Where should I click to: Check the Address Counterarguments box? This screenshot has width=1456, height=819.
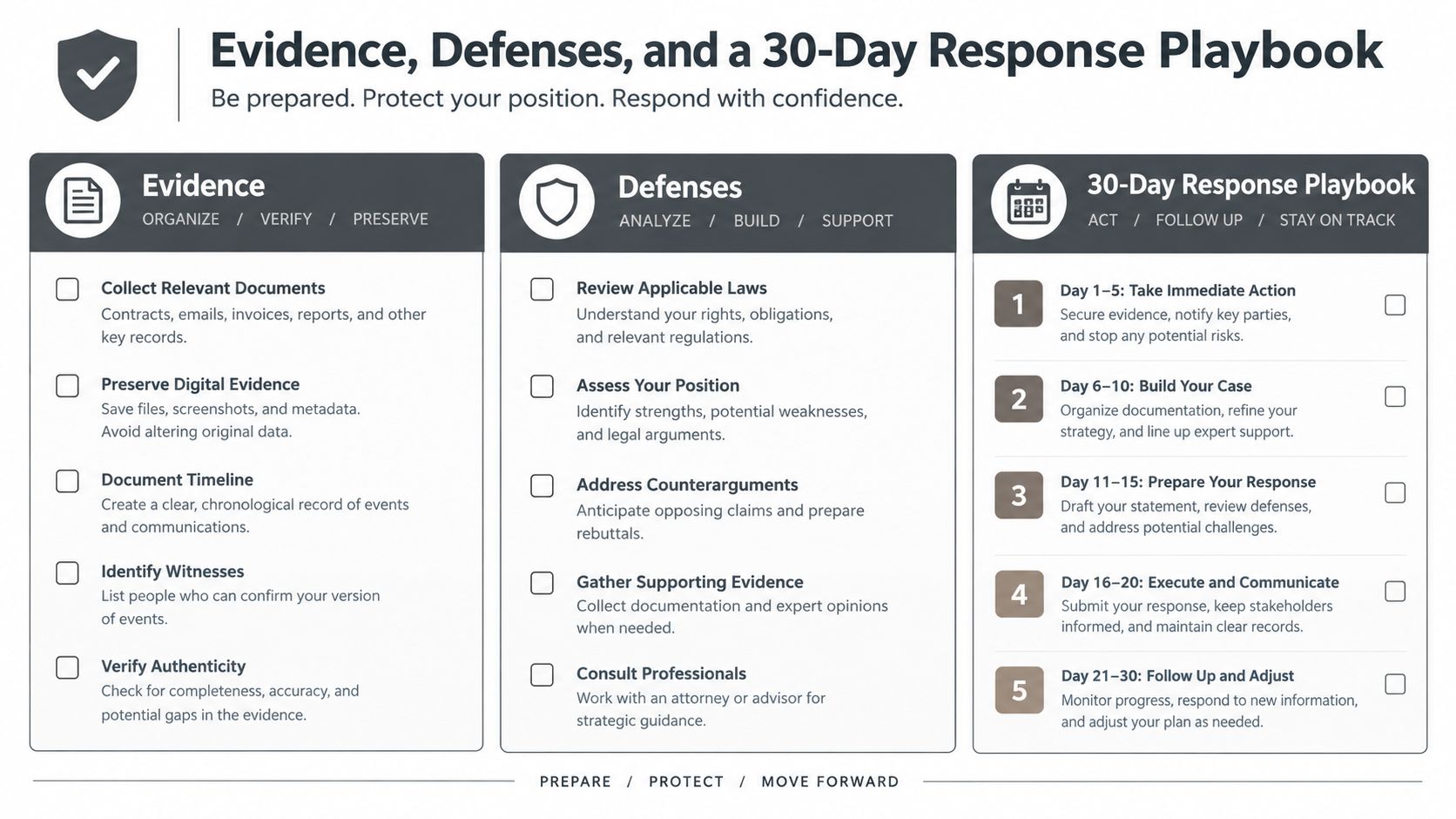tap(542, 485)
